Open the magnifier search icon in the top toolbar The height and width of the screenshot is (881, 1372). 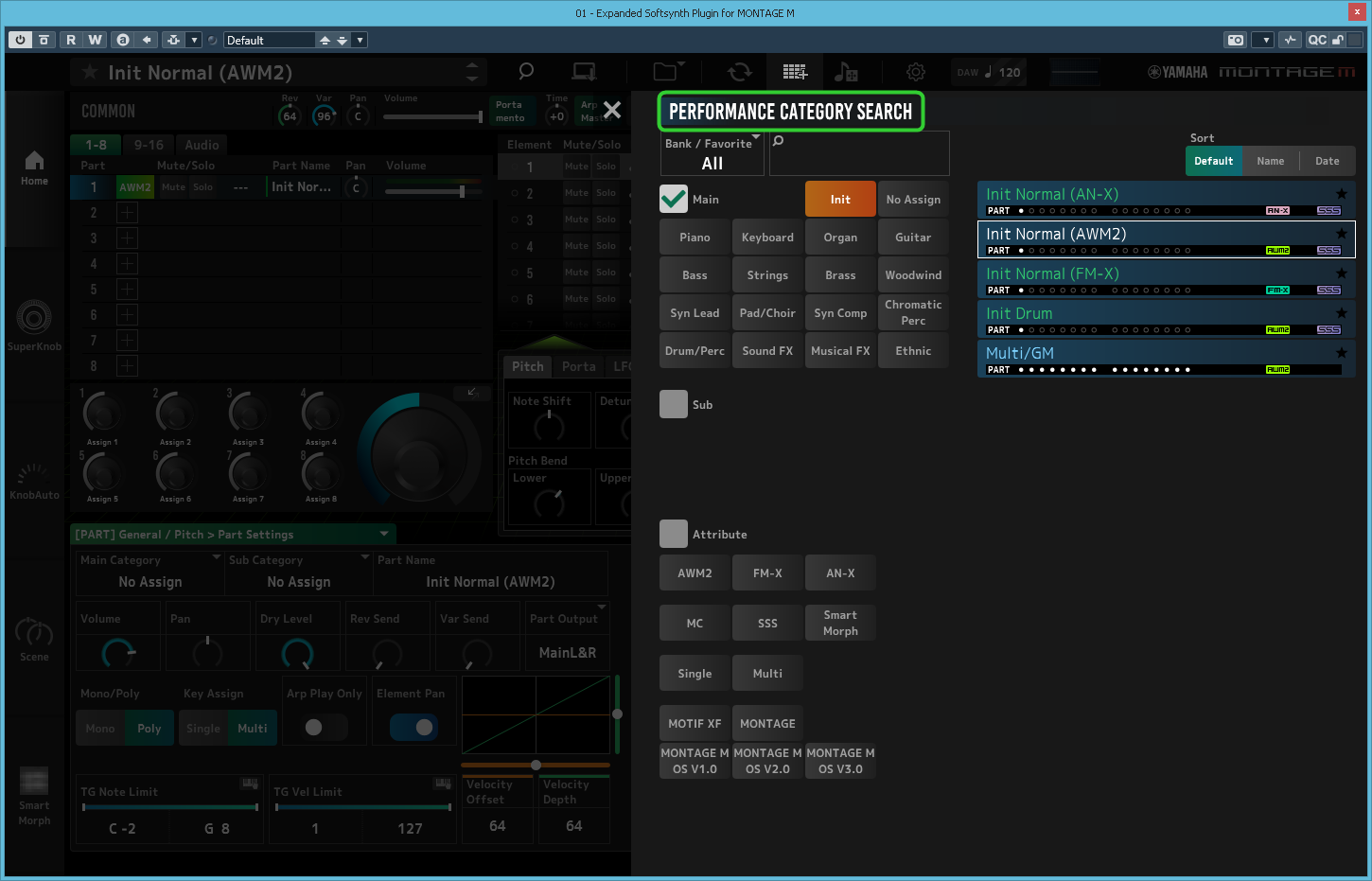click(526, 71)
